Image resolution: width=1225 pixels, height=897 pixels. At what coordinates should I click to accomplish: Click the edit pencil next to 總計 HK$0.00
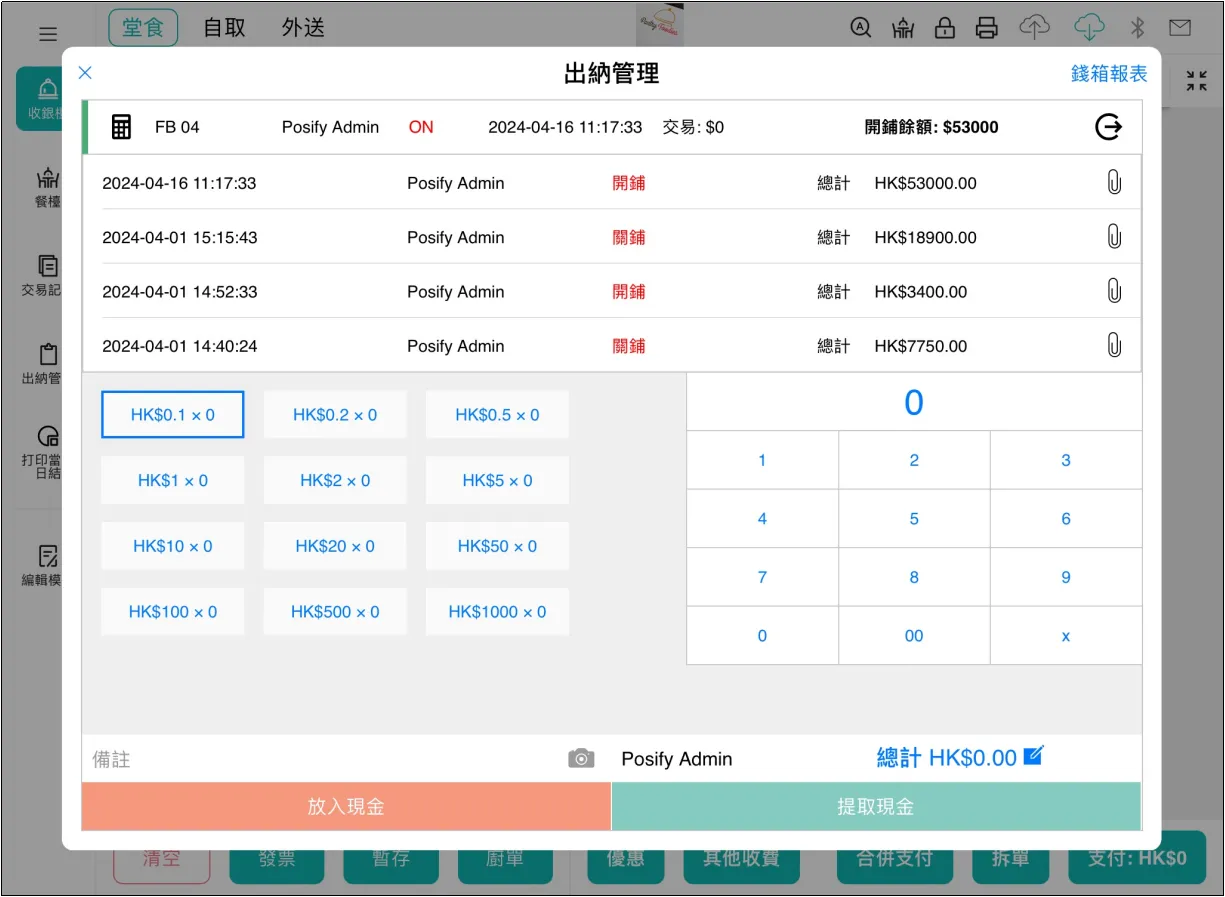(x=1034, y=756)
